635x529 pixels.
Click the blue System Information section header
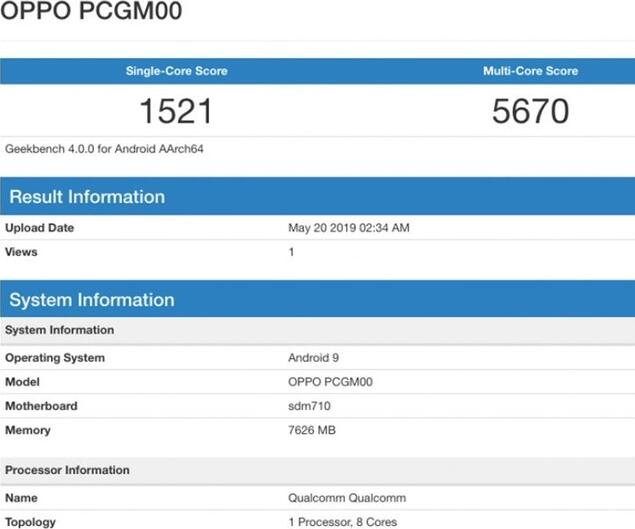[x=318, y=299]
